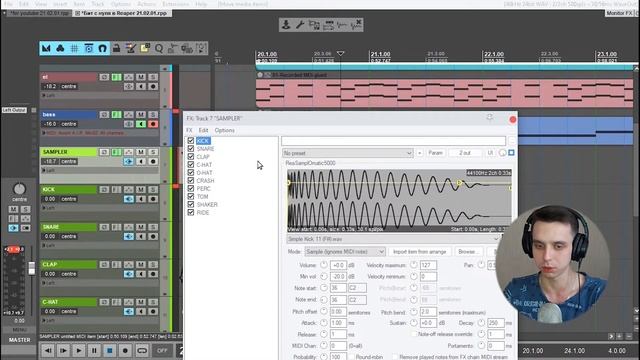
Task: Solo the SAMPLER track
Action: [x=153, y=152]
